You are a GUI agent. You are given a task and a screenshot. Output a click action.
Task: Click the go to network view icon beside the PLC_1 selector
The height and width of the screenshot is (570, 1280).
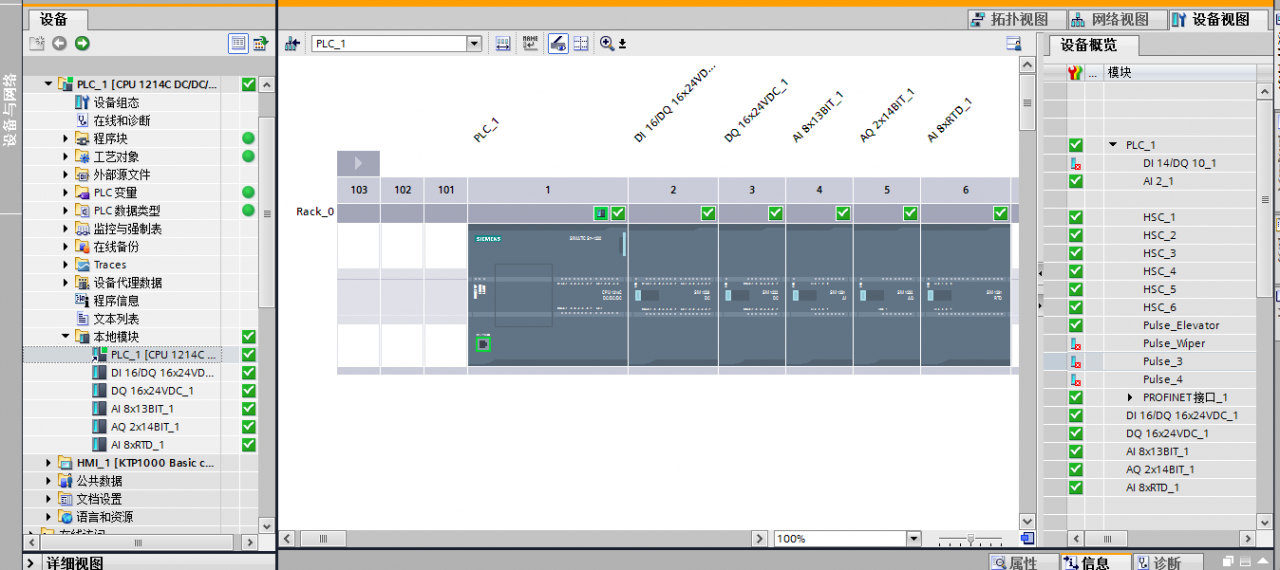coord(293,43)
